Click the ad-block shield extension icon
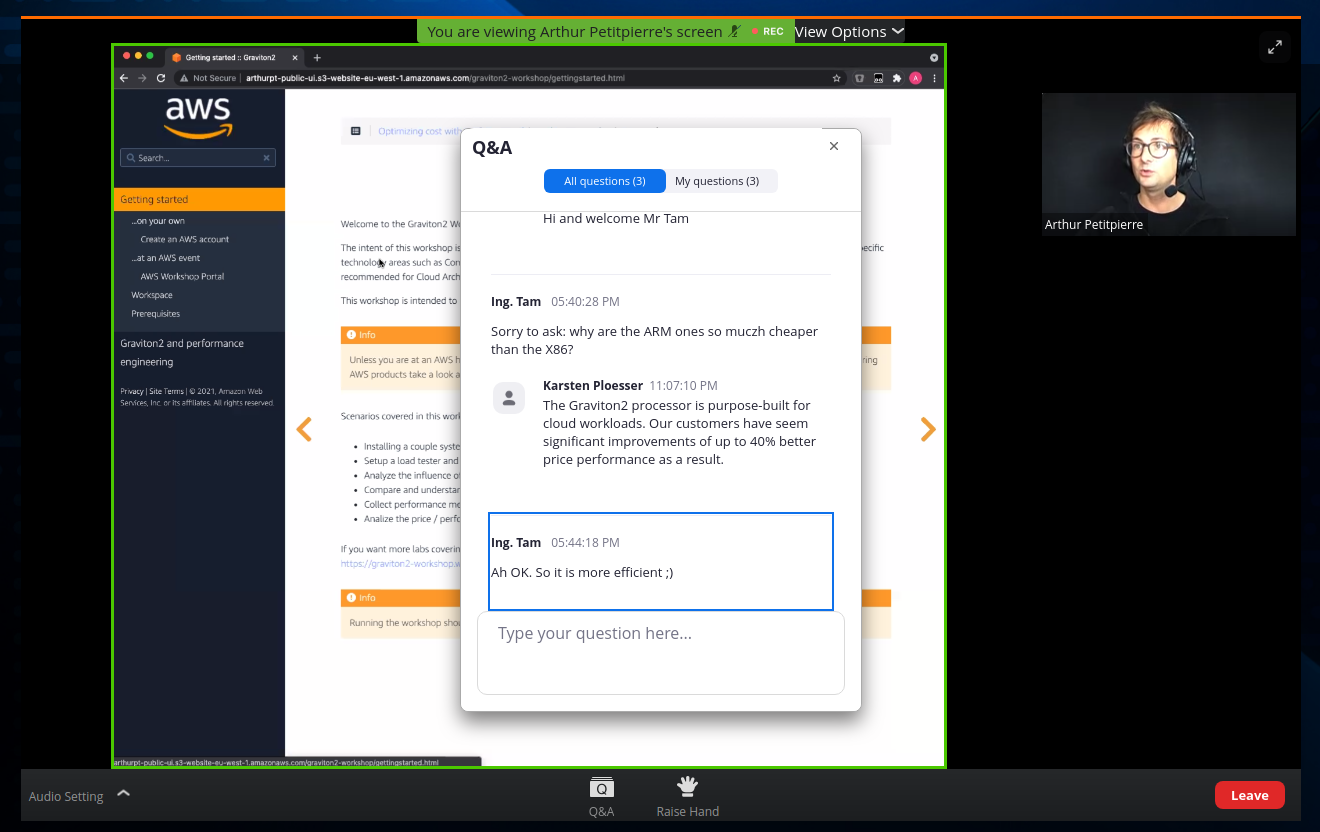 859,78
